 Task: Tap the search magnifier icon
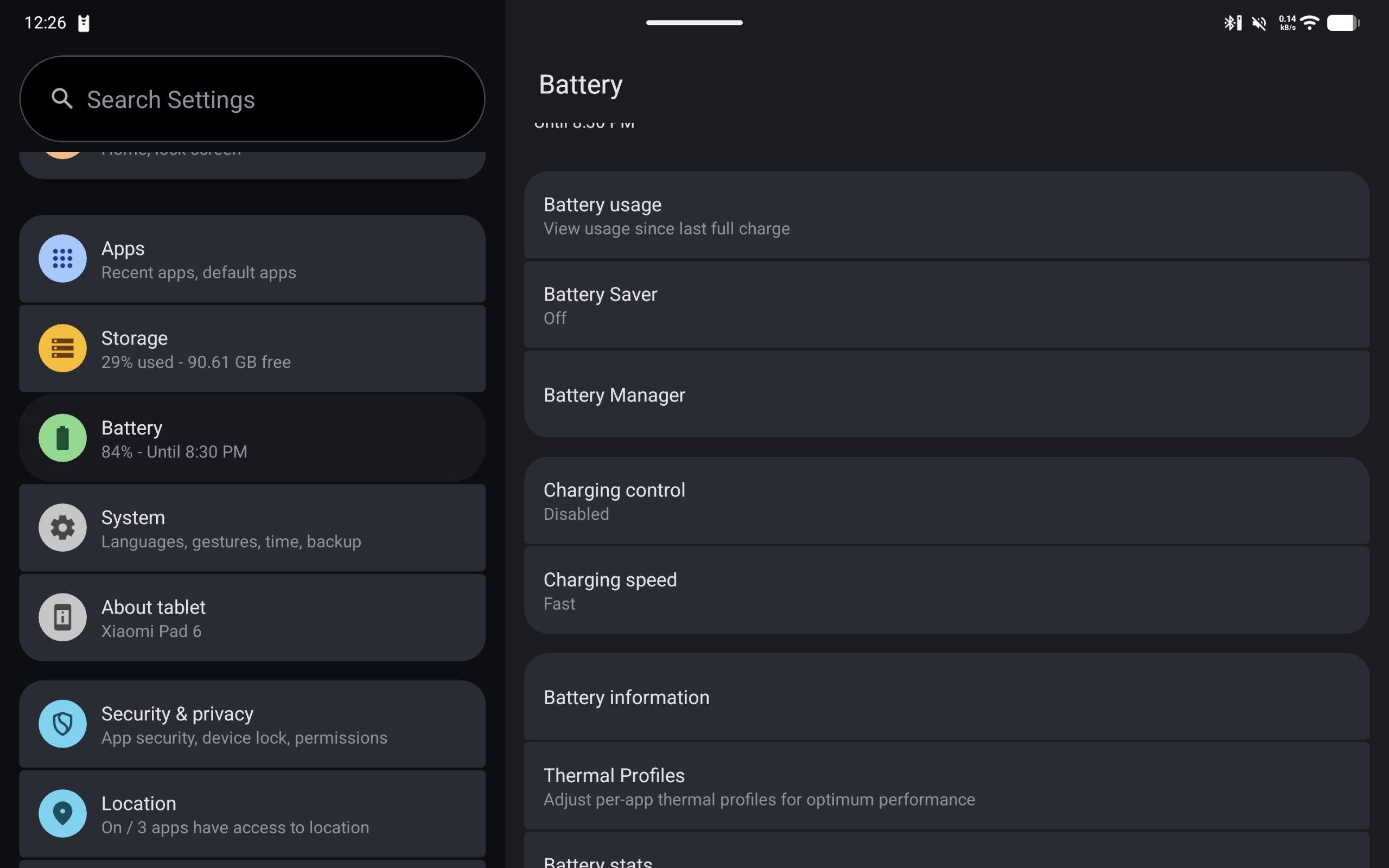(62, 99)
